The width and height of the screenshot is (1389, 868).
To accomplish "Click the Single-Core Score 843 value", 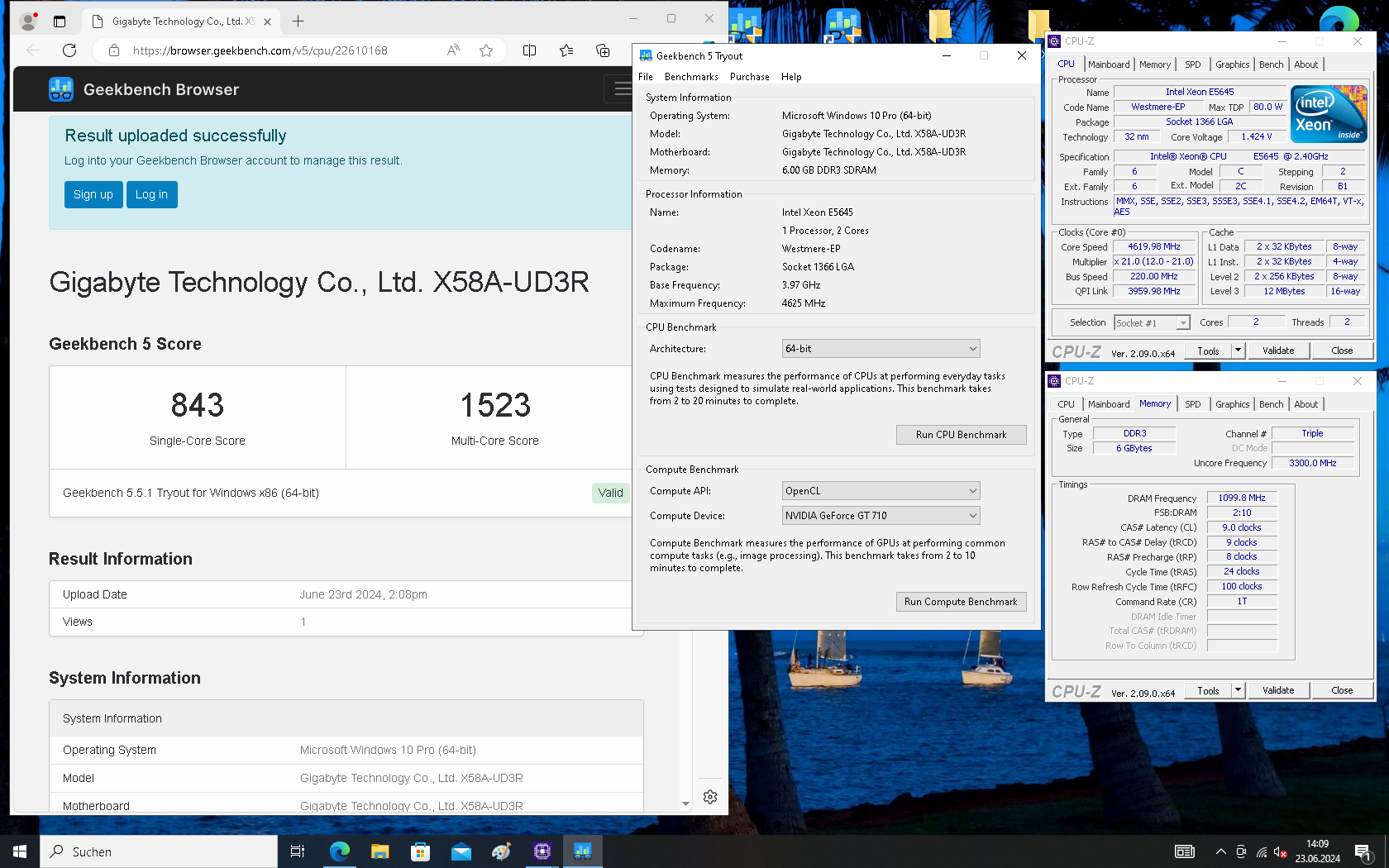I will [x=198, y=405].
